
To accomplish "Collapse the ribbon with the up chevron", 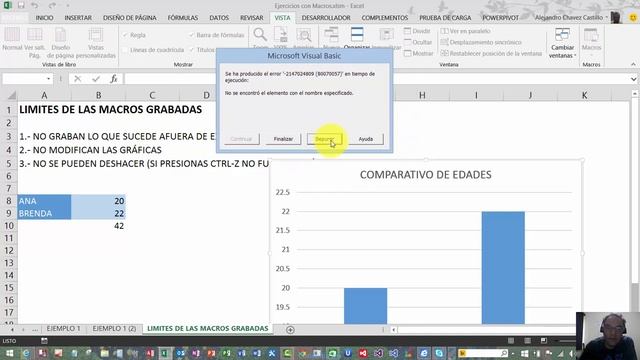I will click(x=633, y=64).
